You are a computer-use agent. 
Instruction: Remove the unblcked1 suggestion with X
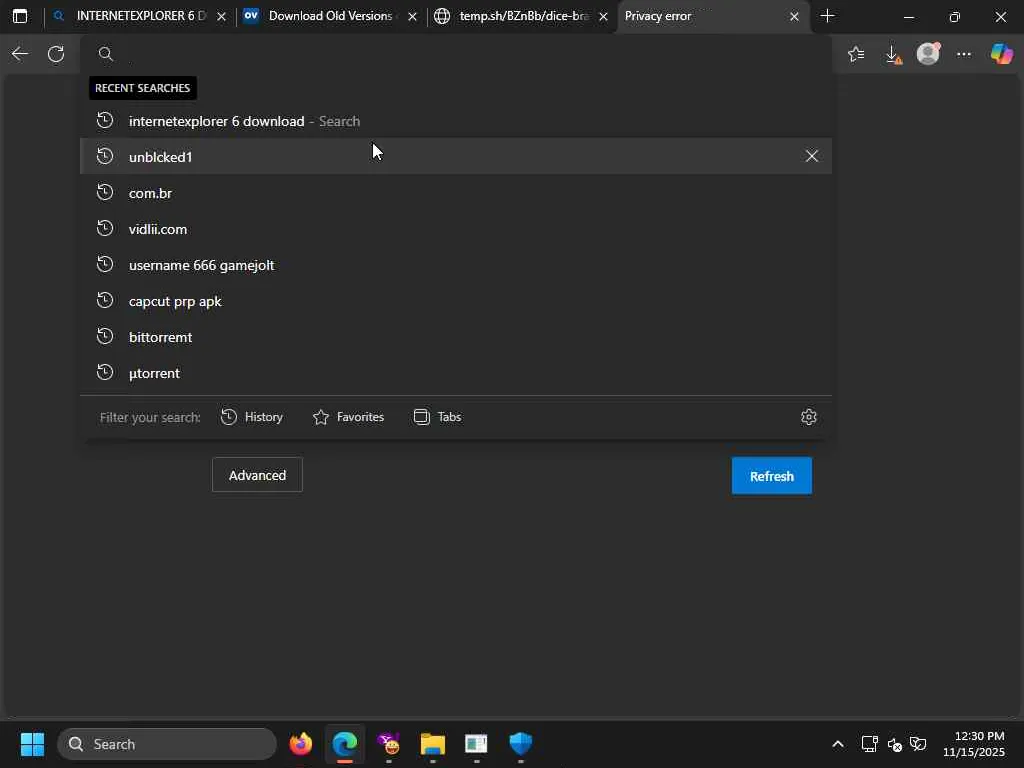[x=812, y=156]
